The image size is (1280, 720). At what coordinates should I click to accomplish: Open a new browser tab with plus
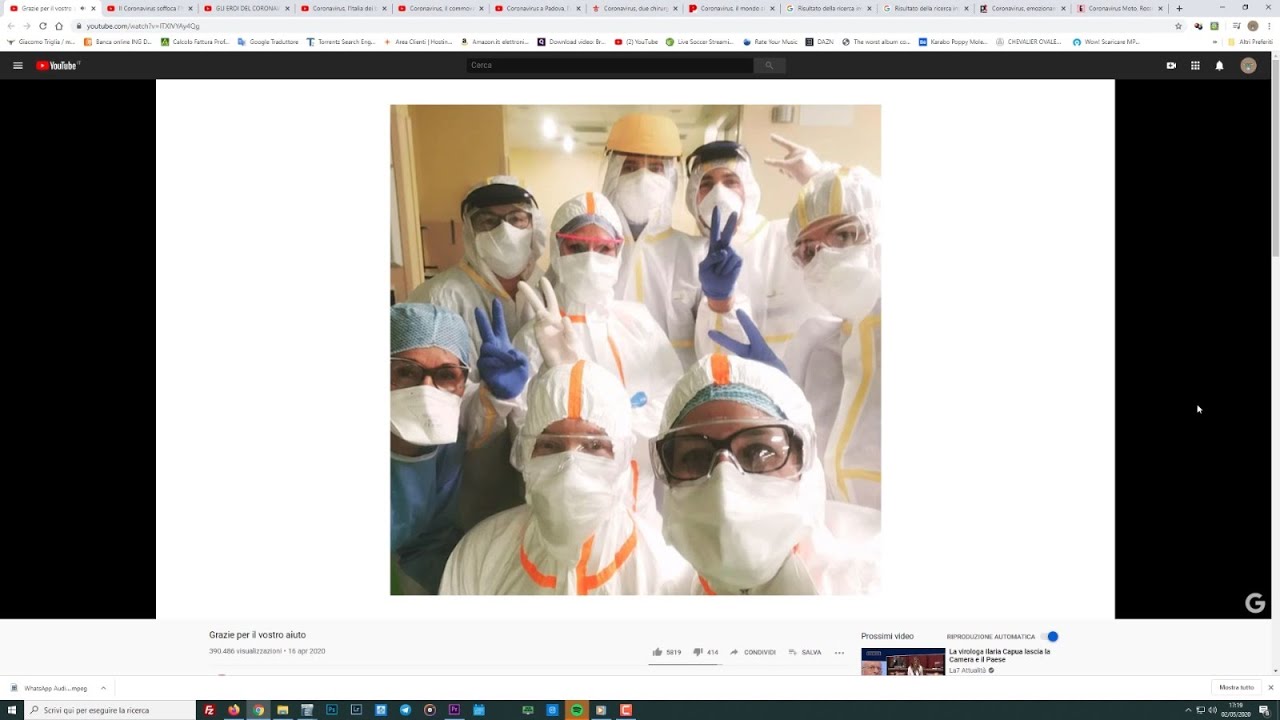(x=1179, y=8)
